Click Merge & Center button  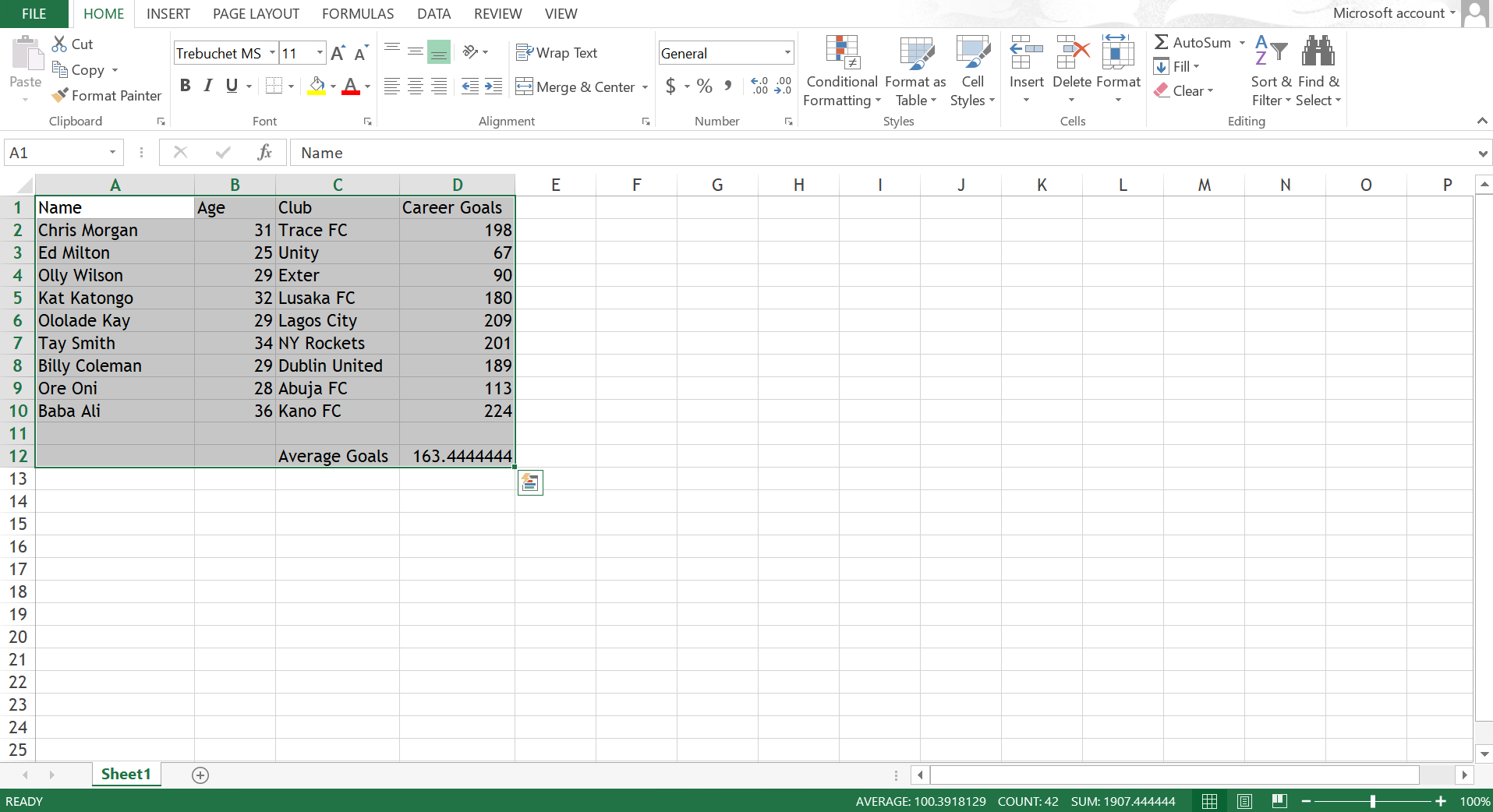point(575,87)
